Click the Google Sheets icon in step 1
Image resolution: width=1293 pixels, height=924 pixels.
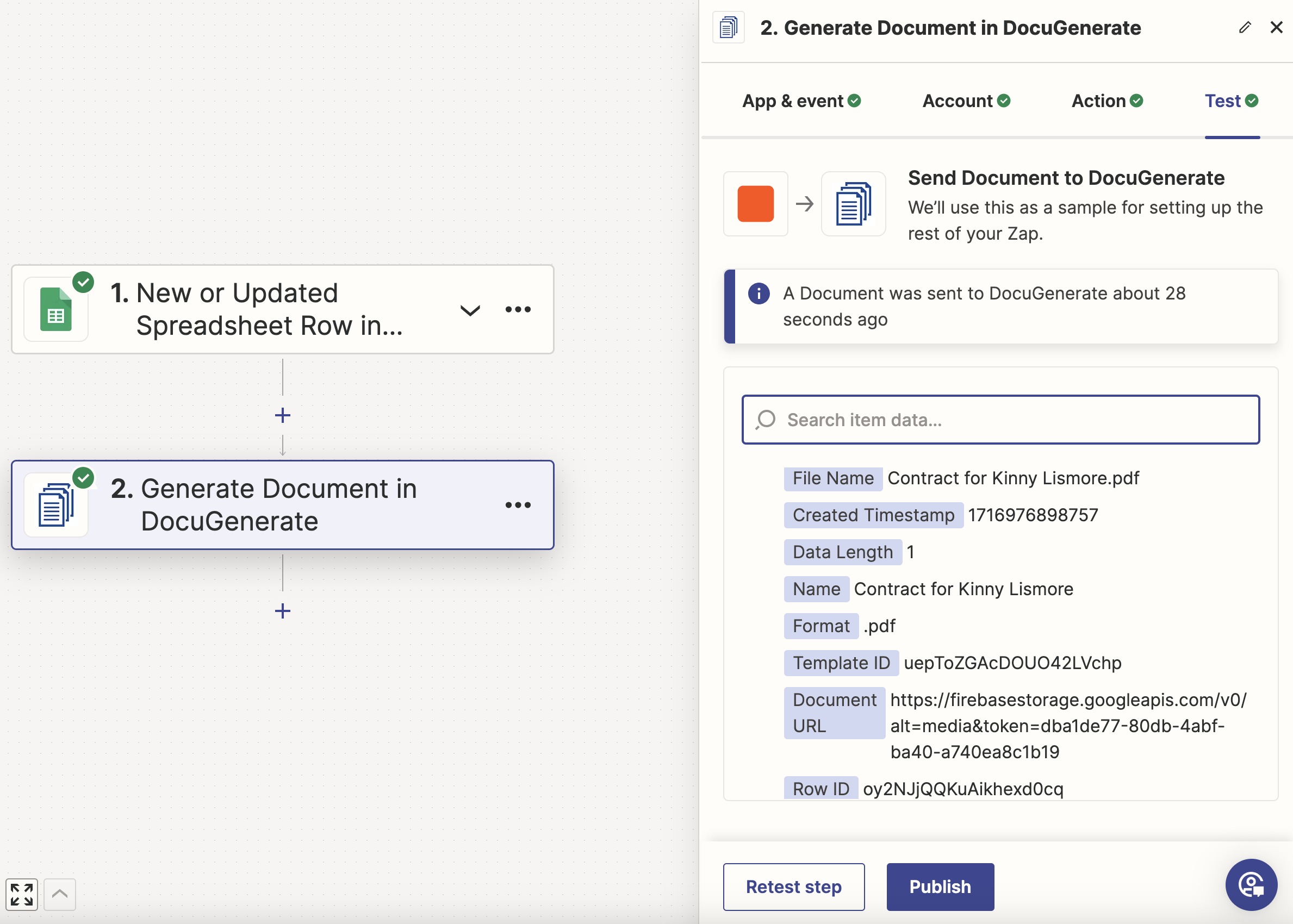click(x=56, y=309)
